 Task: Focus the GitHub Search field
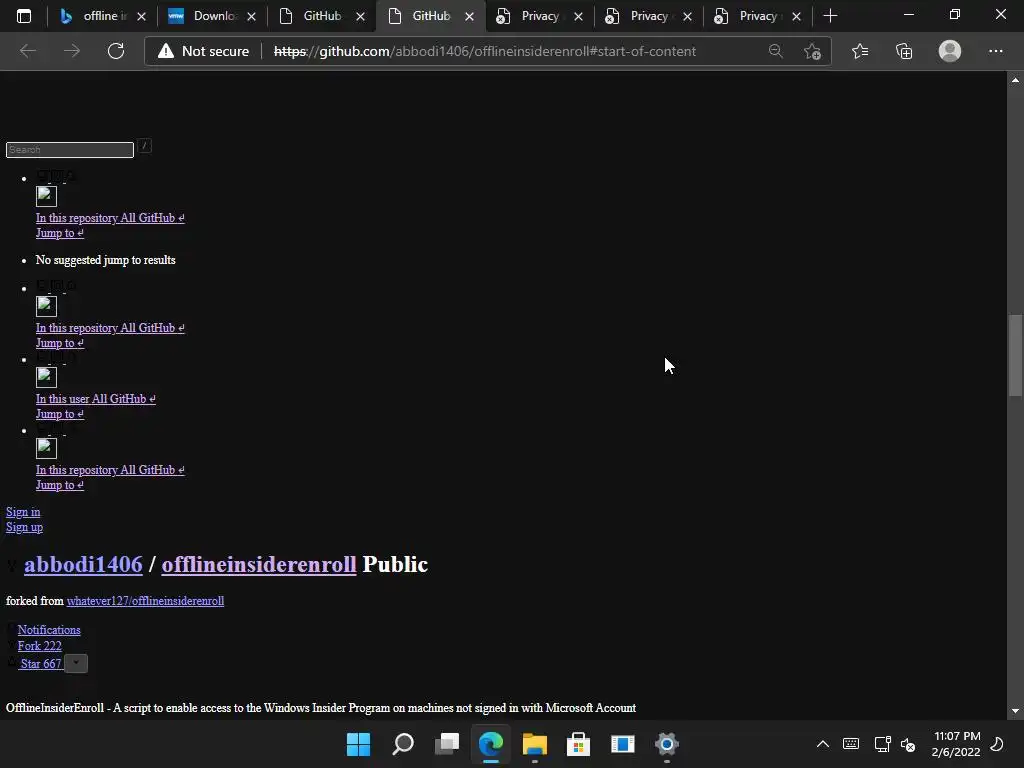point(70,150)
